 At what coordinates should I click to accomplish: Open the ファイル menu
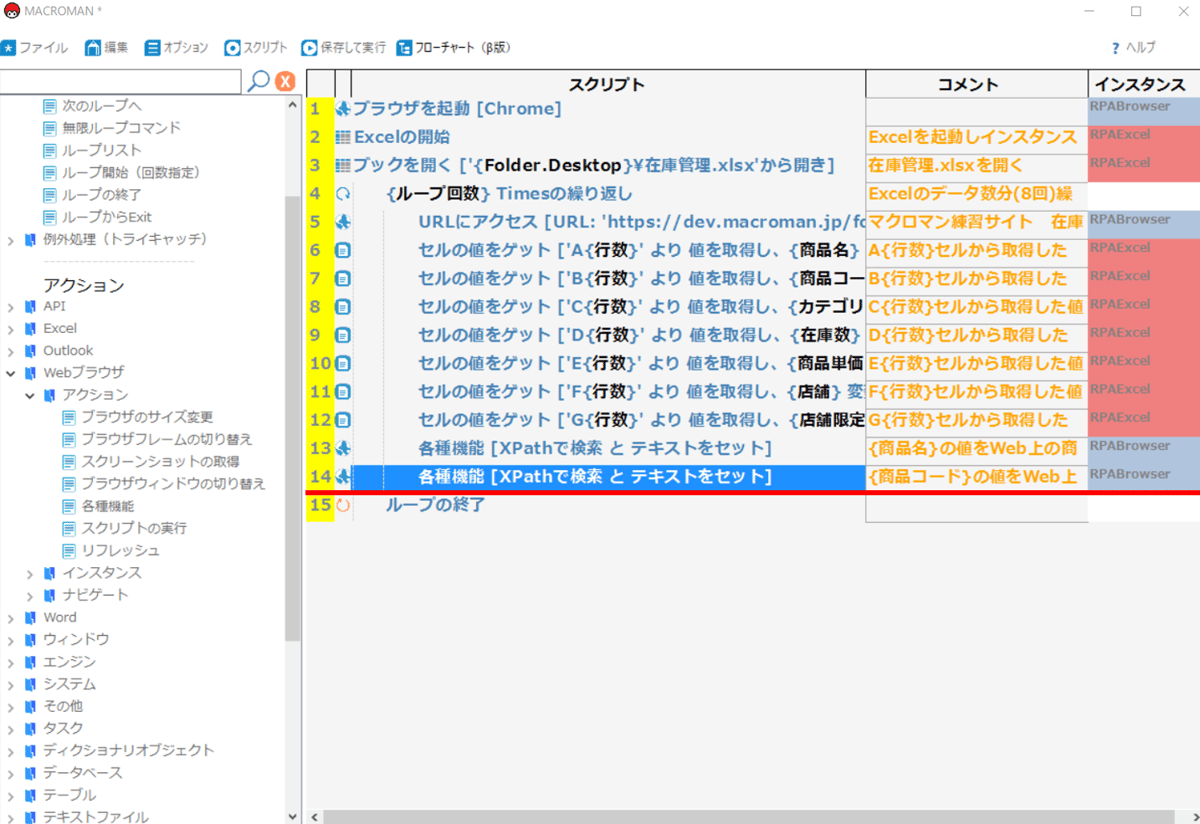point(35,47)
